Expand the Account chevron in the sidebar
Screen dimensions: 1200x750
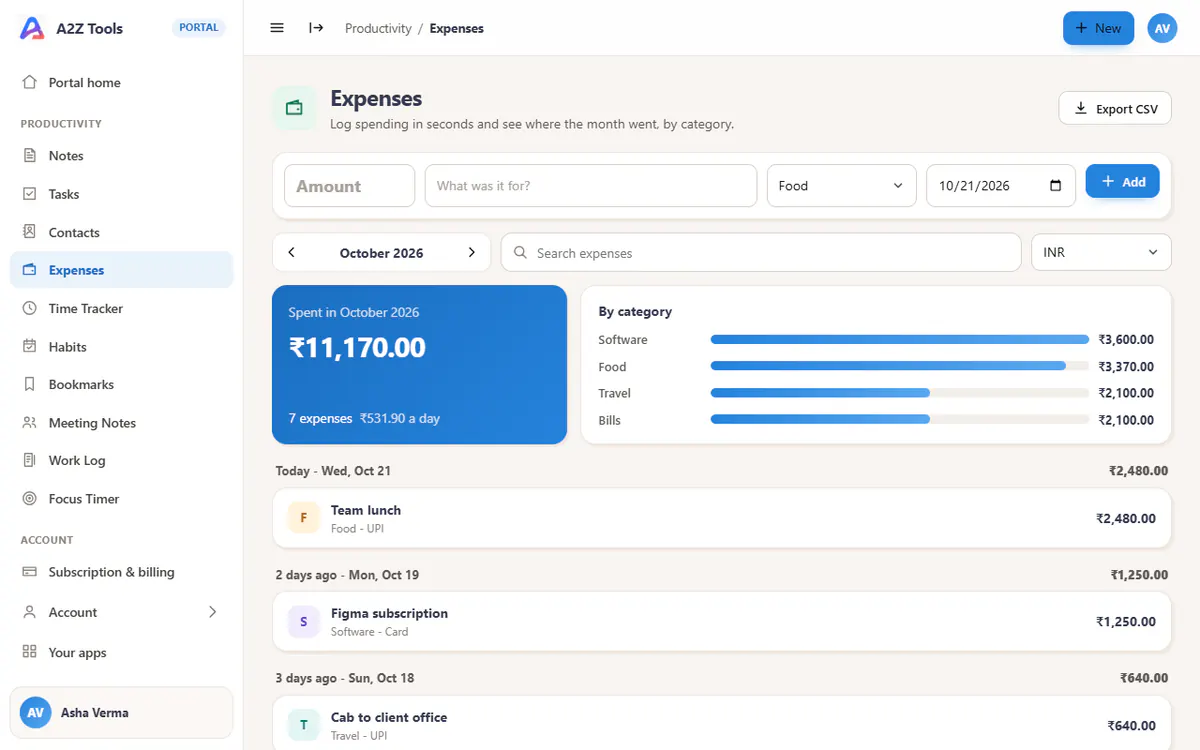click(x=212, y=612)
